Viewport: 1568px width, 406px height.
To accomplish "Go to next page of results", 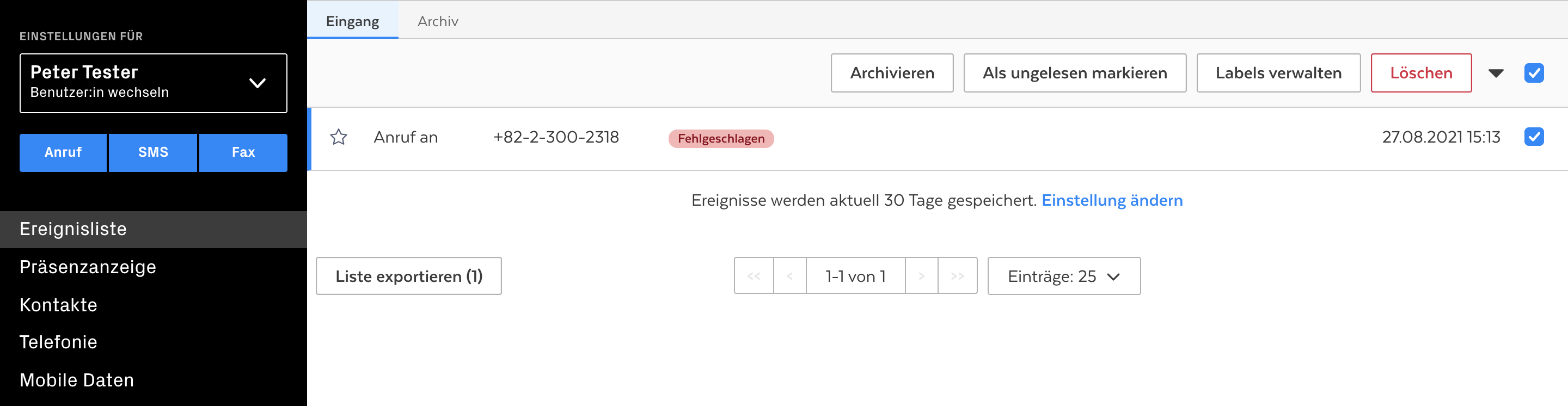I will pos(922,276).
